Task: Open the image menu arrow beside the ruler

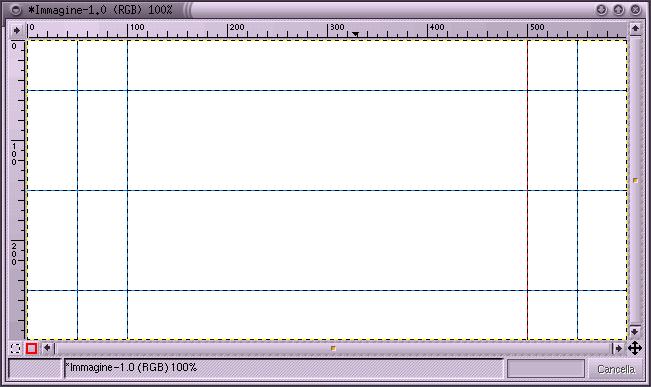Action: (x=17, y=30)
